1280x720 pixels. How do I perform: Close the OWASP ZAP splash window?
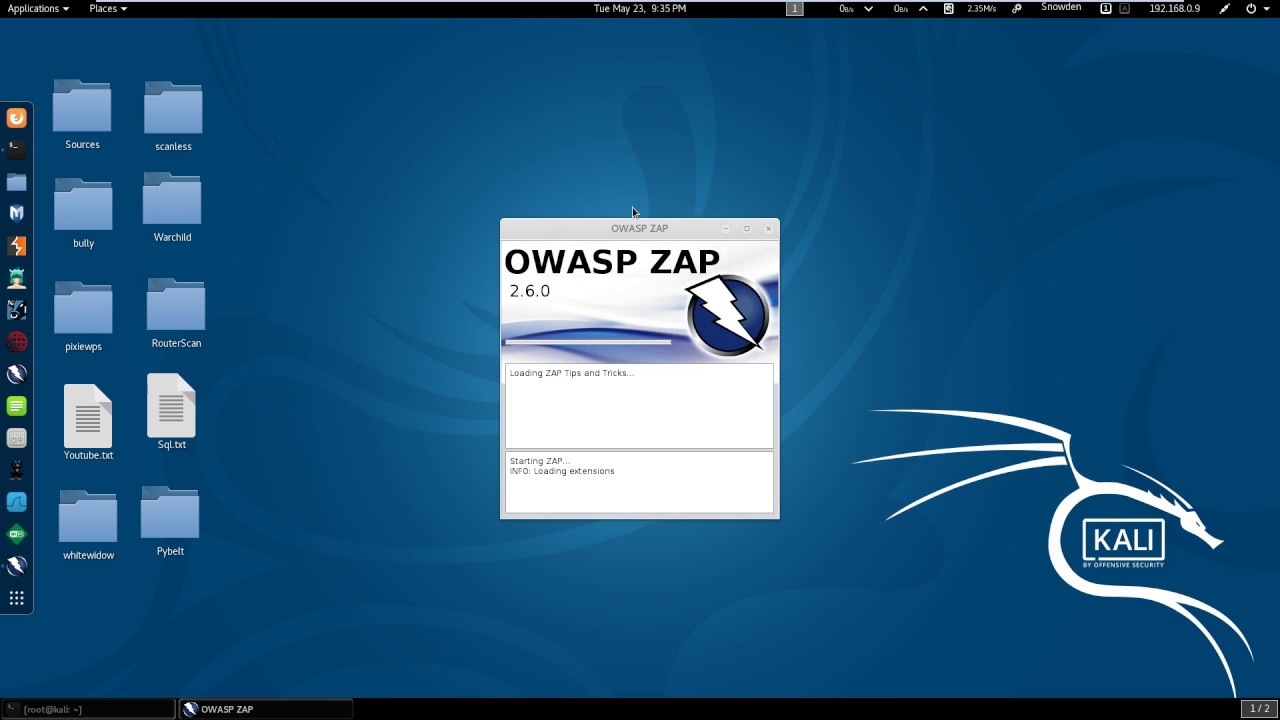pyautogui.click(x=768, y=229)
